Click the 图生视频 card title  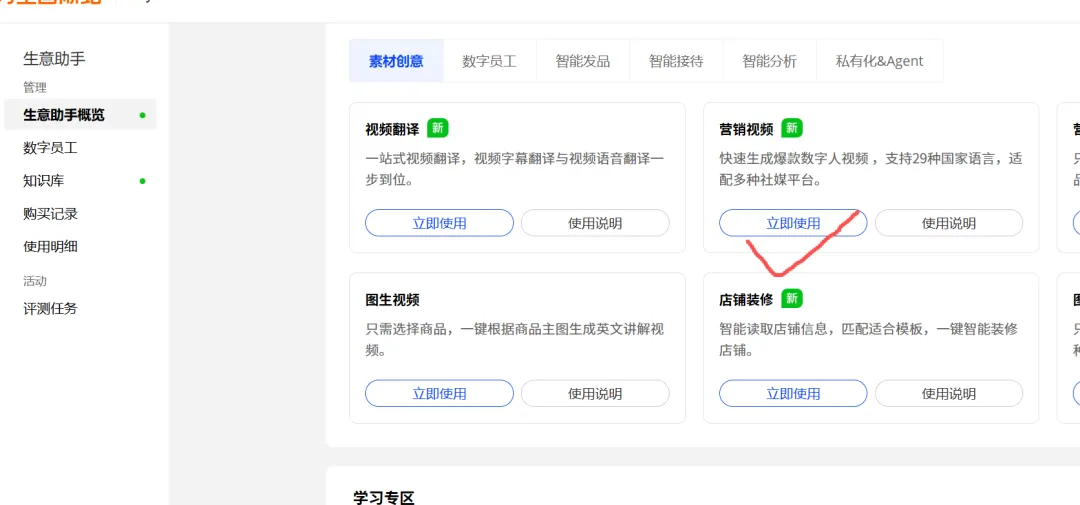[393, 300]
